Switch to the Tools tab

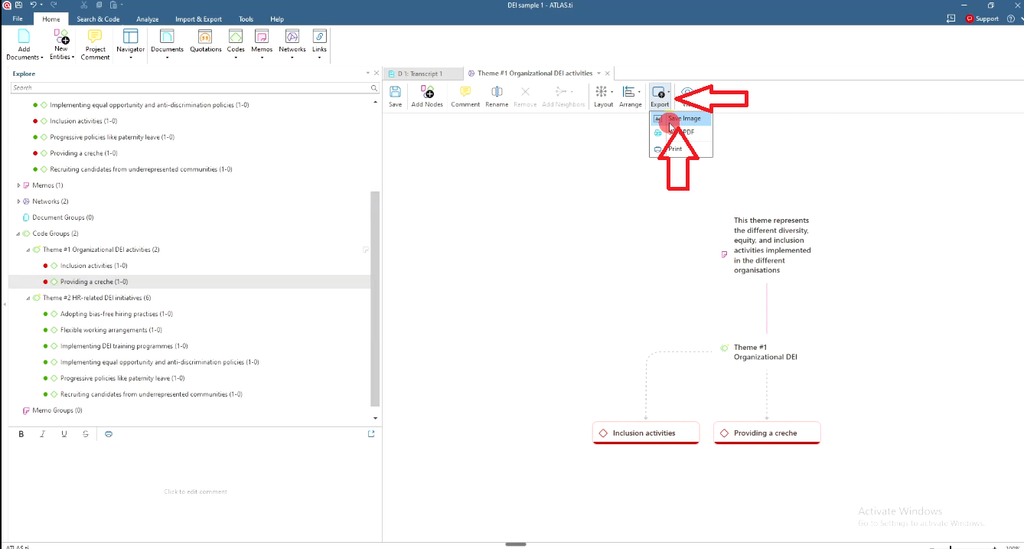tap(246, 19)
